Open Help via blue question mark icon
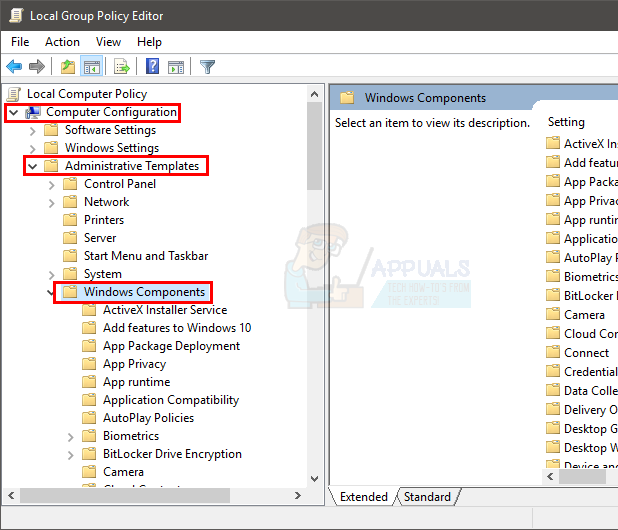618x530 pixels. [x=153, y=66]
